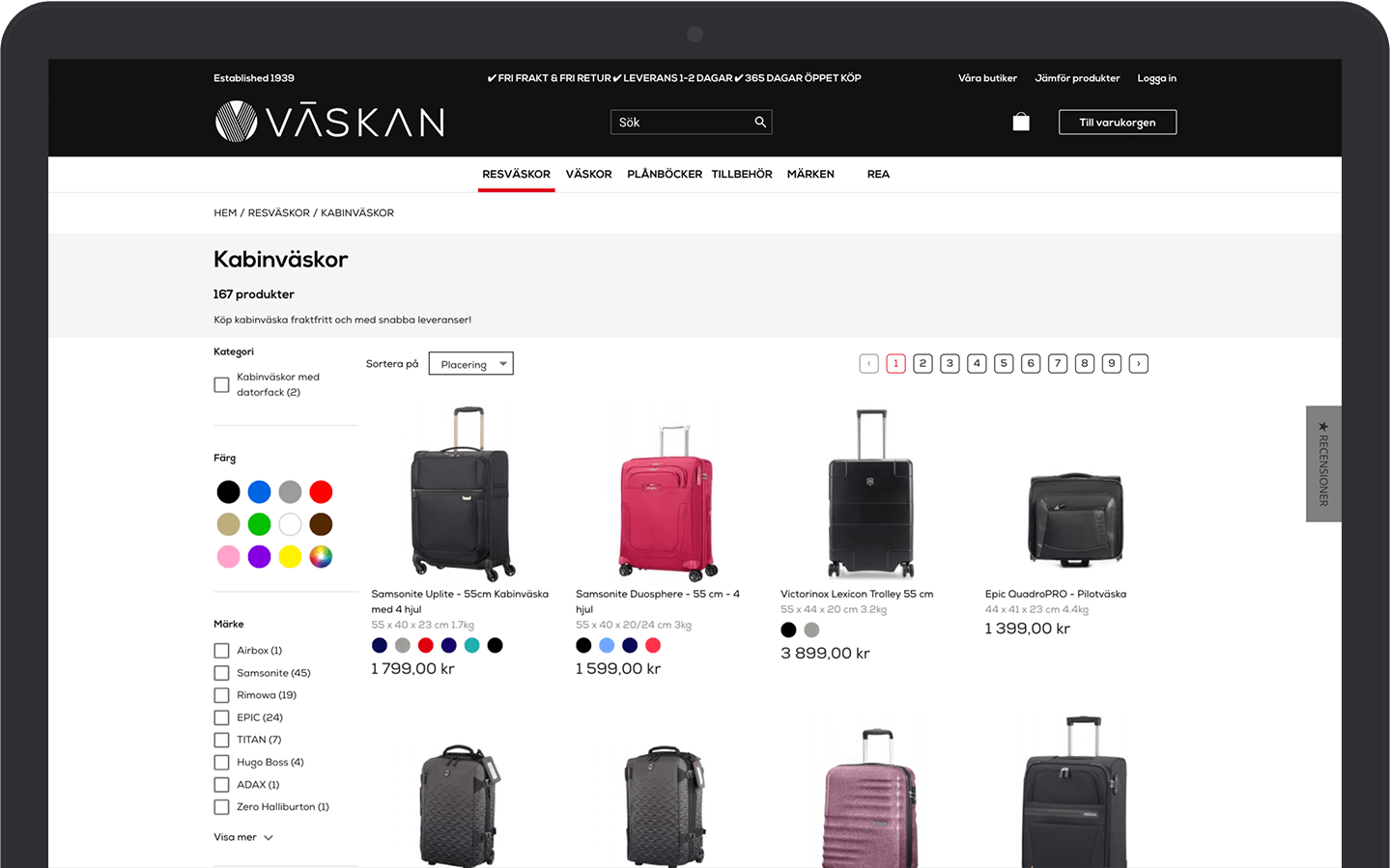This screenshot has width=1390, height=868.
Task: Open the PLÅNBÖCKER menu item
Action: tap(665, 175)
